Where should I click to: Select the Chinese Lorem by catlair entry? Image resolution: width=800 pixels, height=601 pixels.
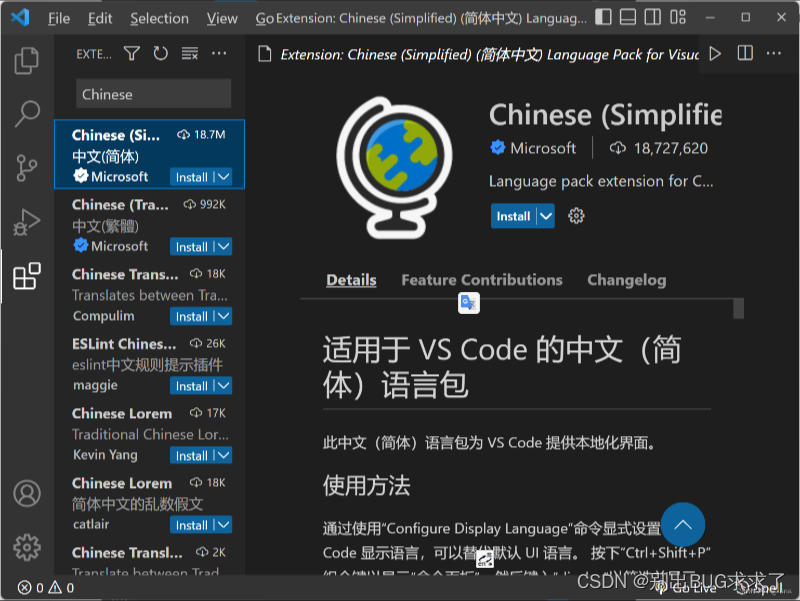pos(149,503)
